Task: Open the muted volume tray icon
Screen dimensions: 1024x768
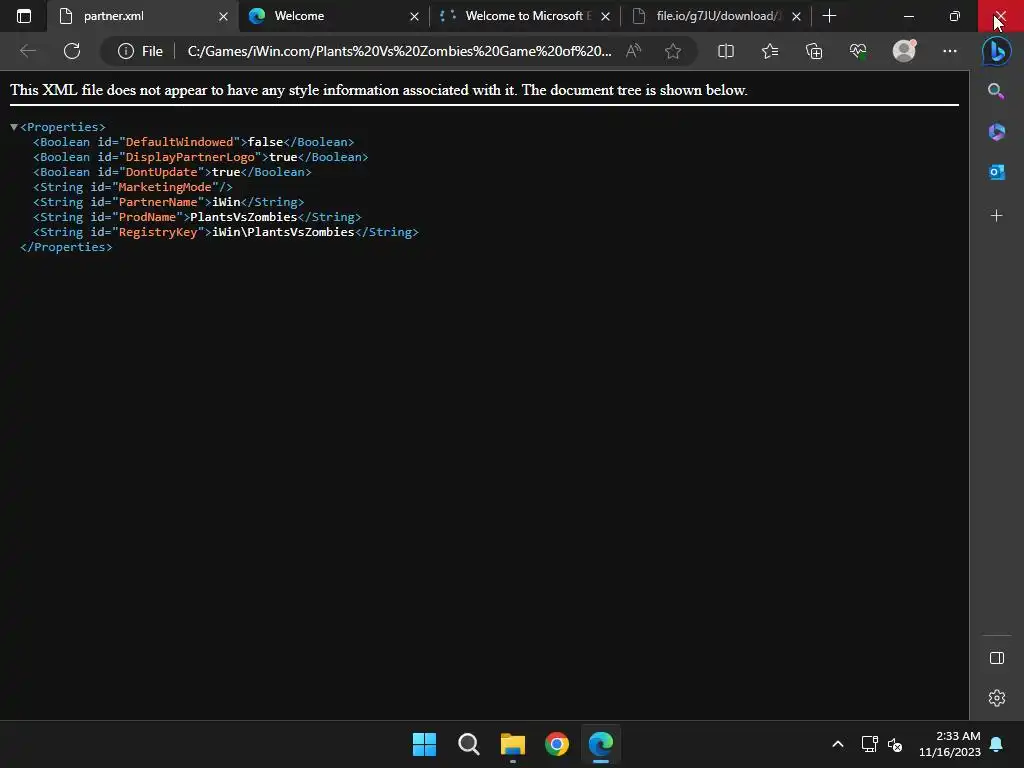Action: coord(895,744)
